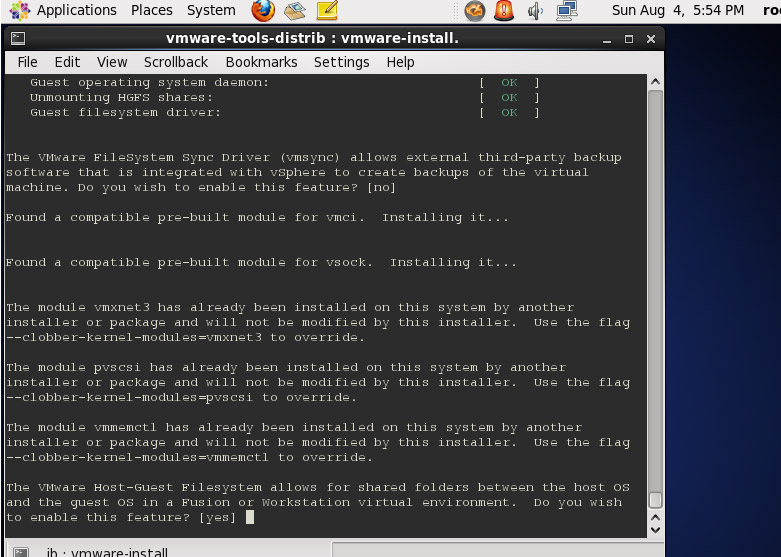Click 'module for vmci.' line text
The height and width of the screenshot is (557, 781).
(301, 217)
